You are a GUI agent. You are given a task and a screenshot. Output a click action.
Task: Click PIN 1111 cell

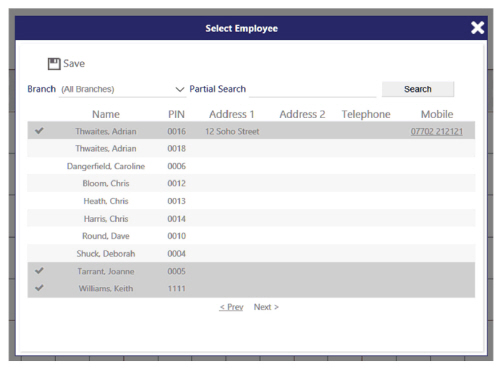(177, 289)
